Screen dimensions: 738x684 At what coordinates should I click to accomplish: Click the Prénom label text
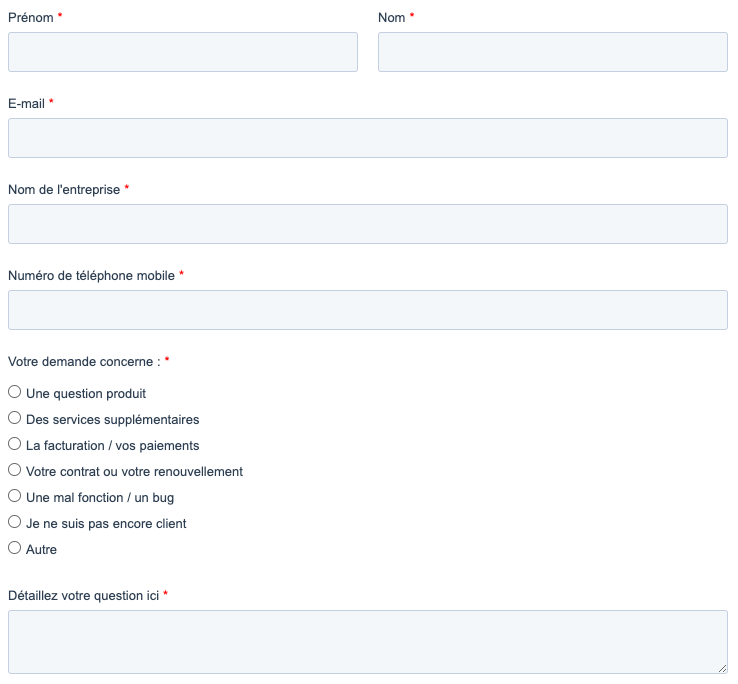pos(31,17)
